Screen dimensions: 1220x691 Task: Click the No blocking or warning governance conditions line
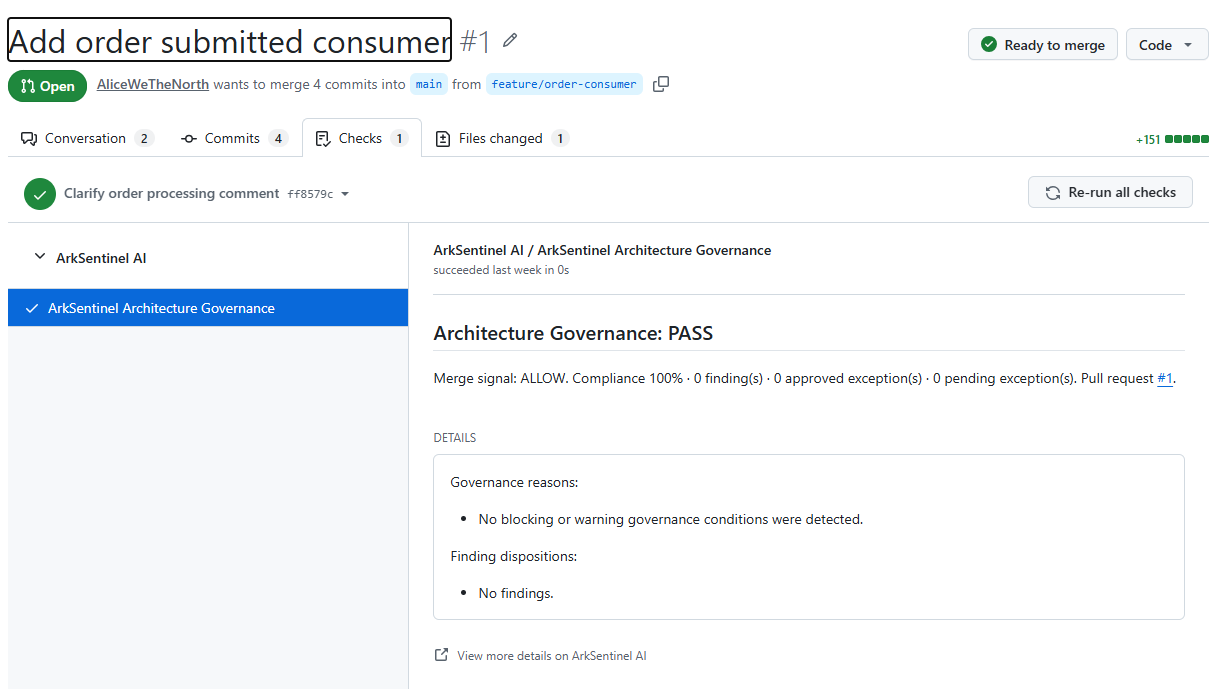pos(671,519)
